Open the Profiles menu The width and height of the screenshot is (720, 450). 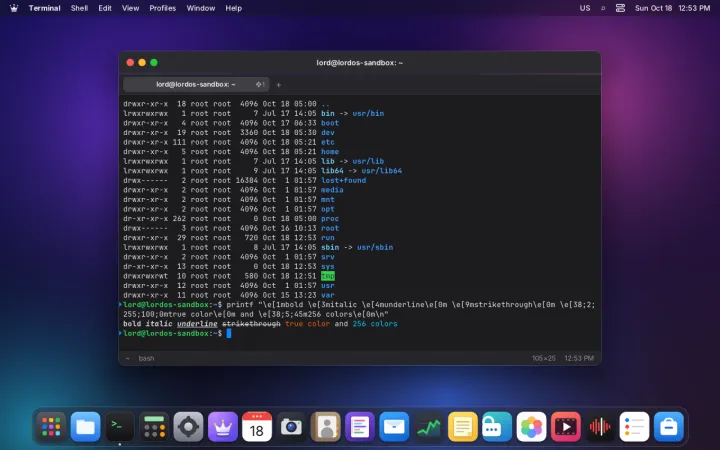(163, 8)
